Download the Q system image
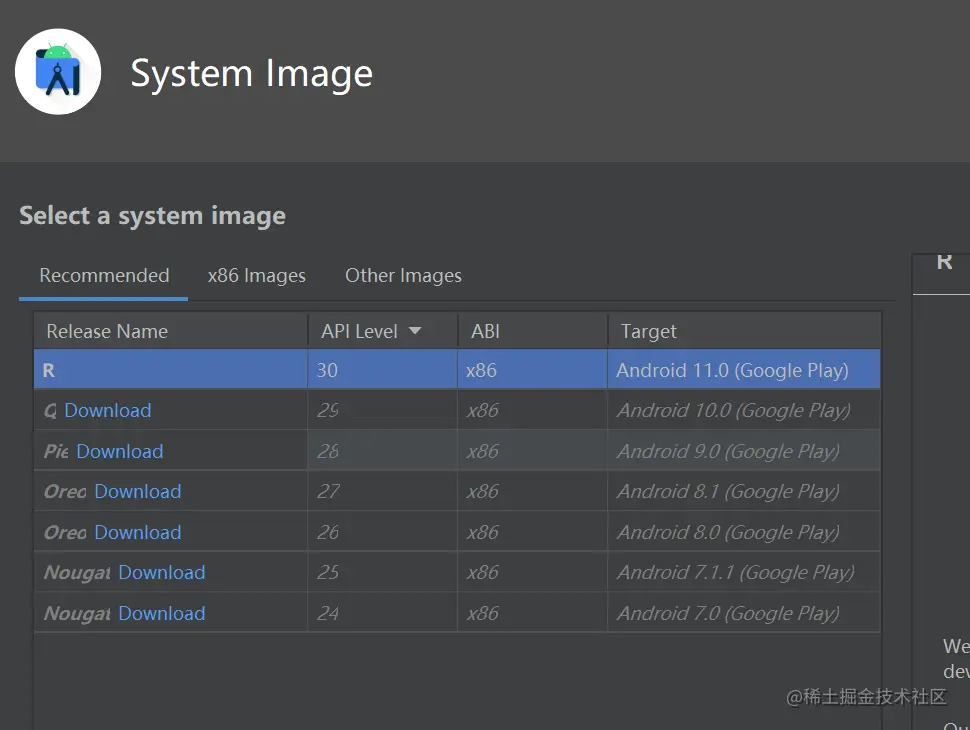 (x=108, y=411)
